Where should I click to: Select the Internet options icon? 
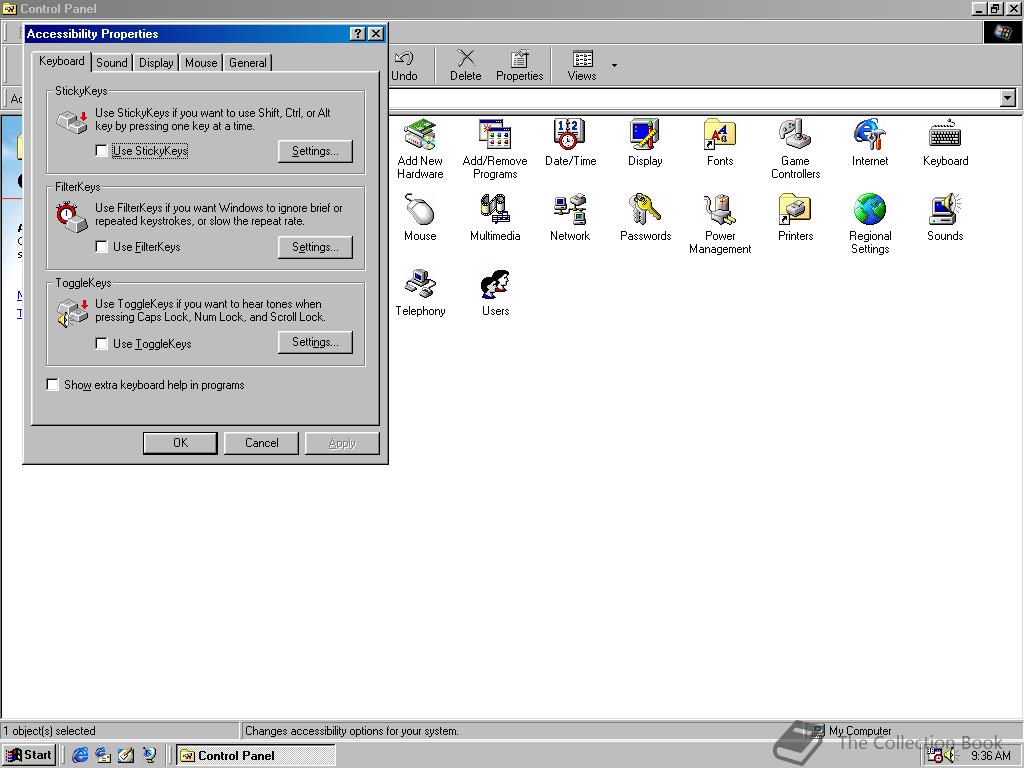(x=870, y=142)
